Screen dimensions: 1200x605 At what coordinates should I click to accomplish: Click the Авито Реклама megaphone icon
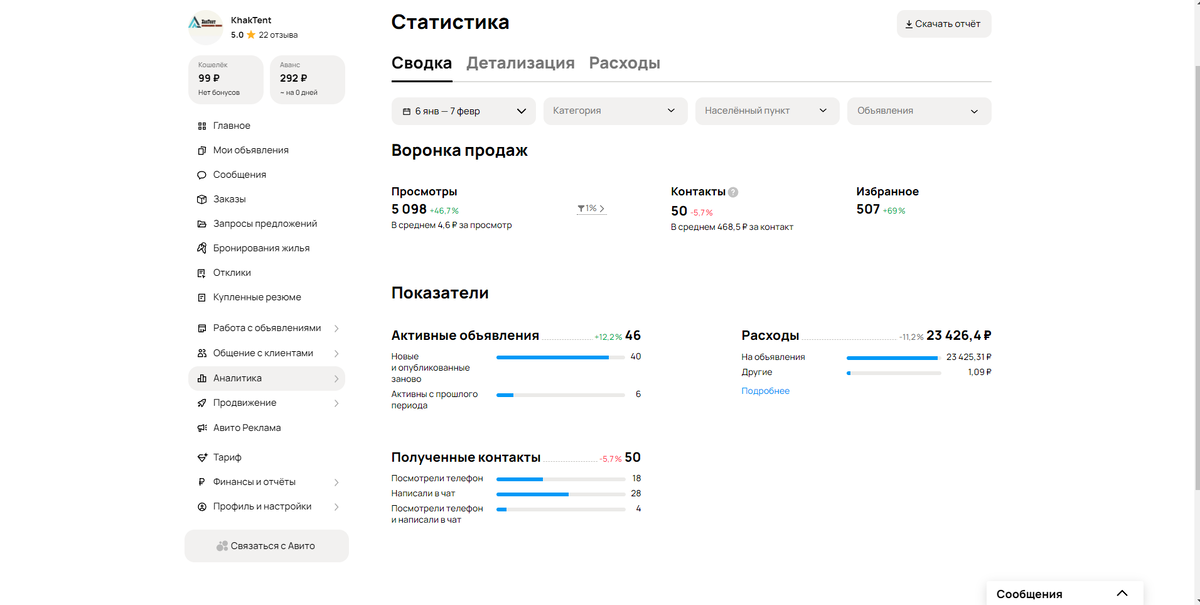click(201, 429)
